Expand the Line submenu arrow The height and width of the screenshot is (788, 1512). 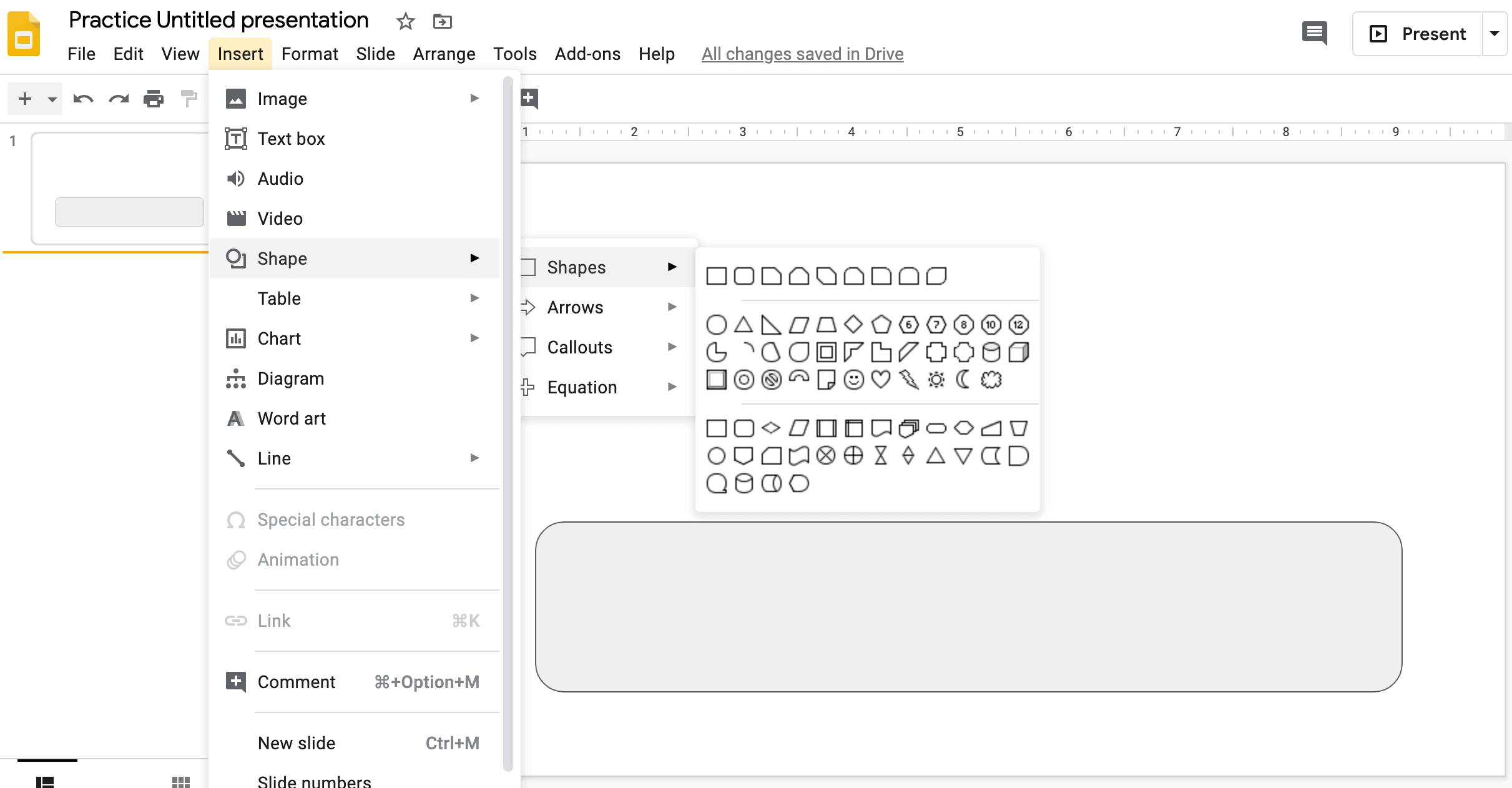(x=474, y=458)
